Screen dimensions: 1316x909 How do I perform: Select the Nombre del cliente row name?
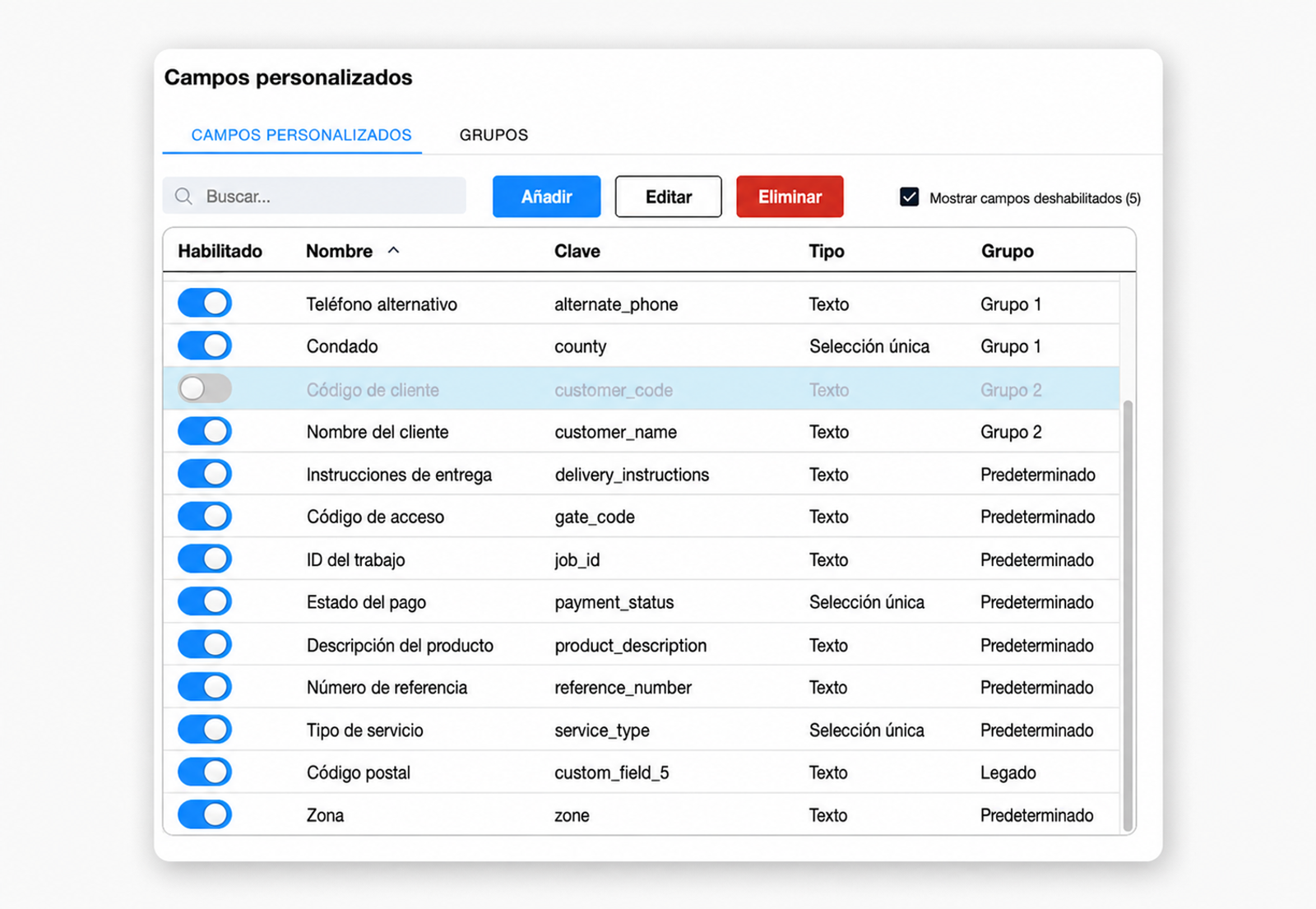click(378, 432)
